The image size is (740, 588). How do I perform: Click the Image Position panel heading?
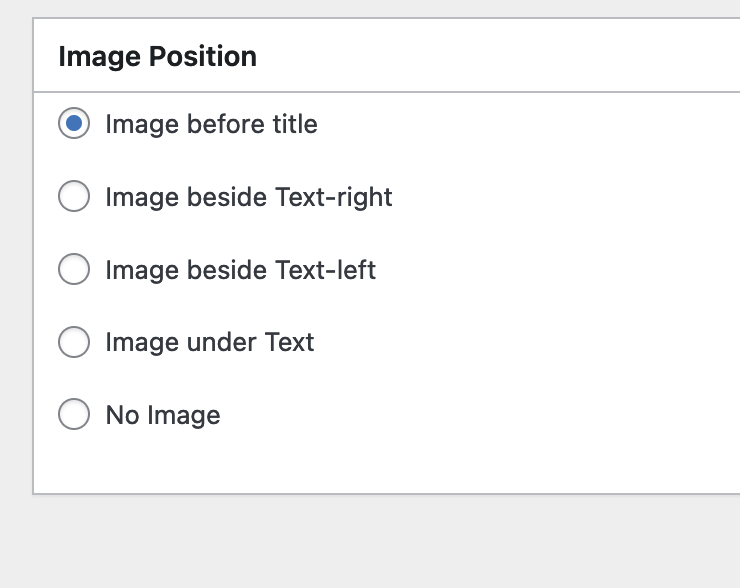pyautogui.click(x=158, y=57)
